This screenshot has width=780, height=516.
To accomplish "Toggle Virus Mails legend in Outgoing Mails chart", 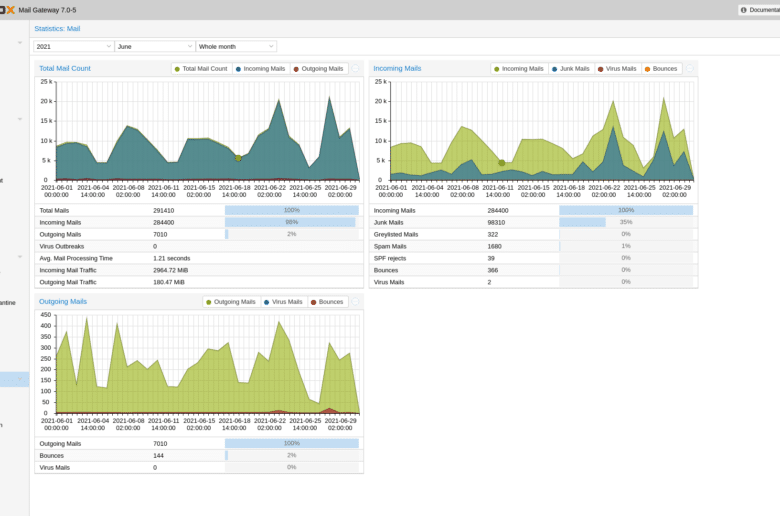I will [x=283, y=302].
